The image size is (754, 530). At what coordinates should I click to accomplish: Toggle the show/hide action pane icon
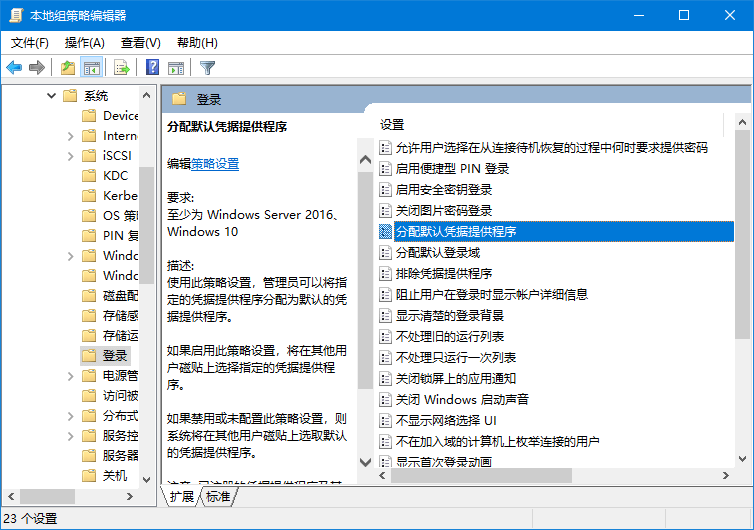pyautogui.click(x=176, y=68)
